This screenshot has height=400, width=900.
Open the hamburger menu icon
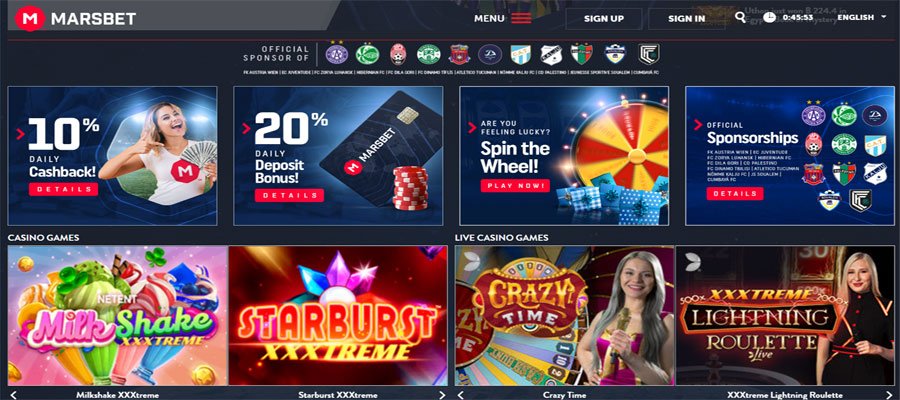521,18
